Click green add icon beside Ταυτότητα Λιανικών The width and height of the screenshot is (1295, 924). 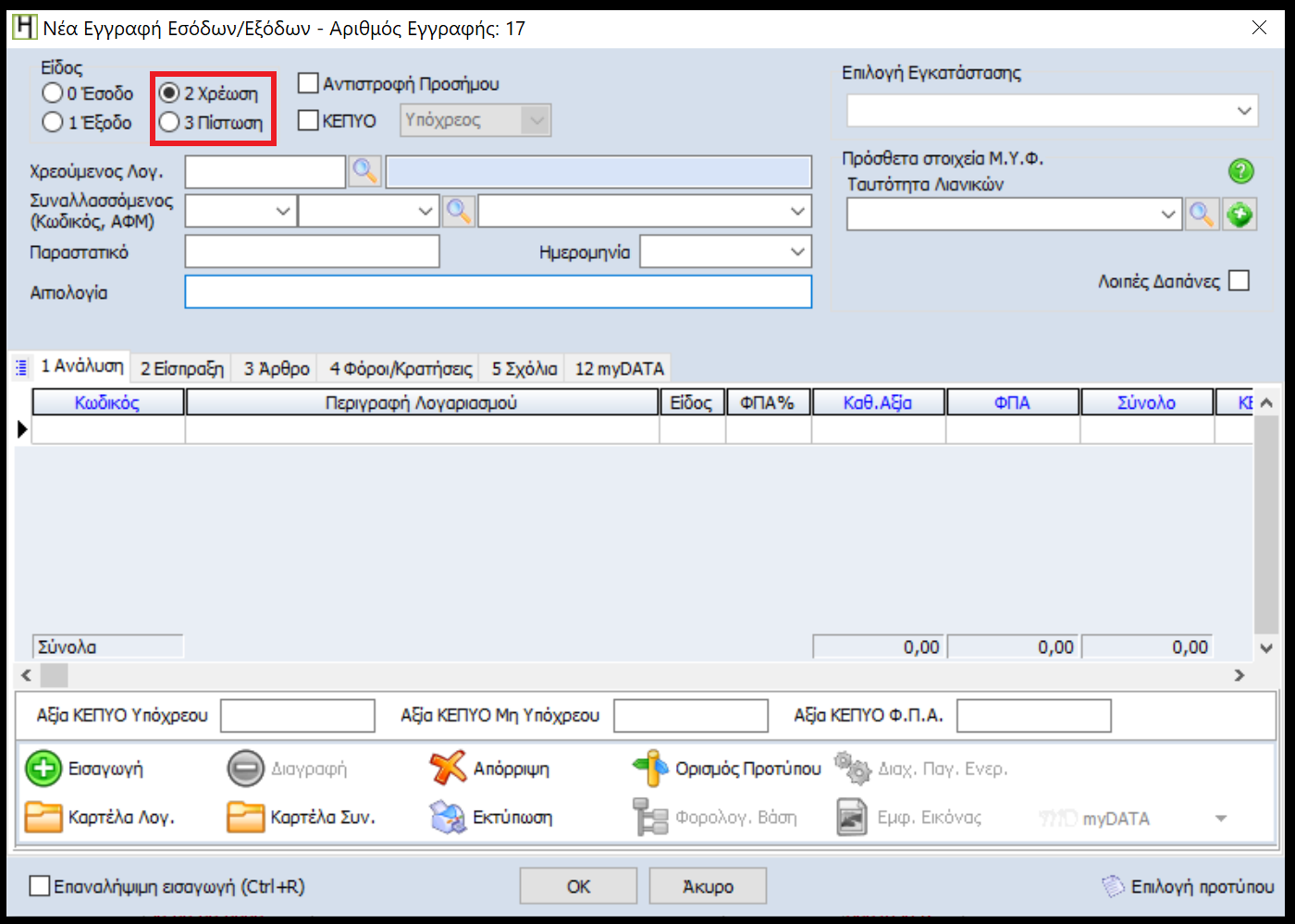pos(1239,215)
